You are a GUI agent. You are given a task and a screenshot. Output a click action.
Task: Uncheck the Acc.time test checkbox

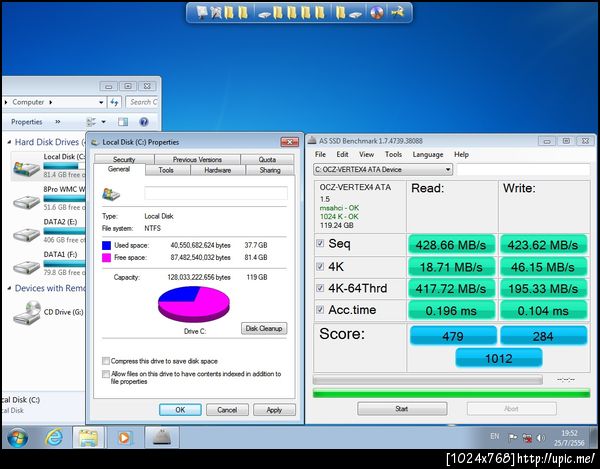[x=320, y=309]
